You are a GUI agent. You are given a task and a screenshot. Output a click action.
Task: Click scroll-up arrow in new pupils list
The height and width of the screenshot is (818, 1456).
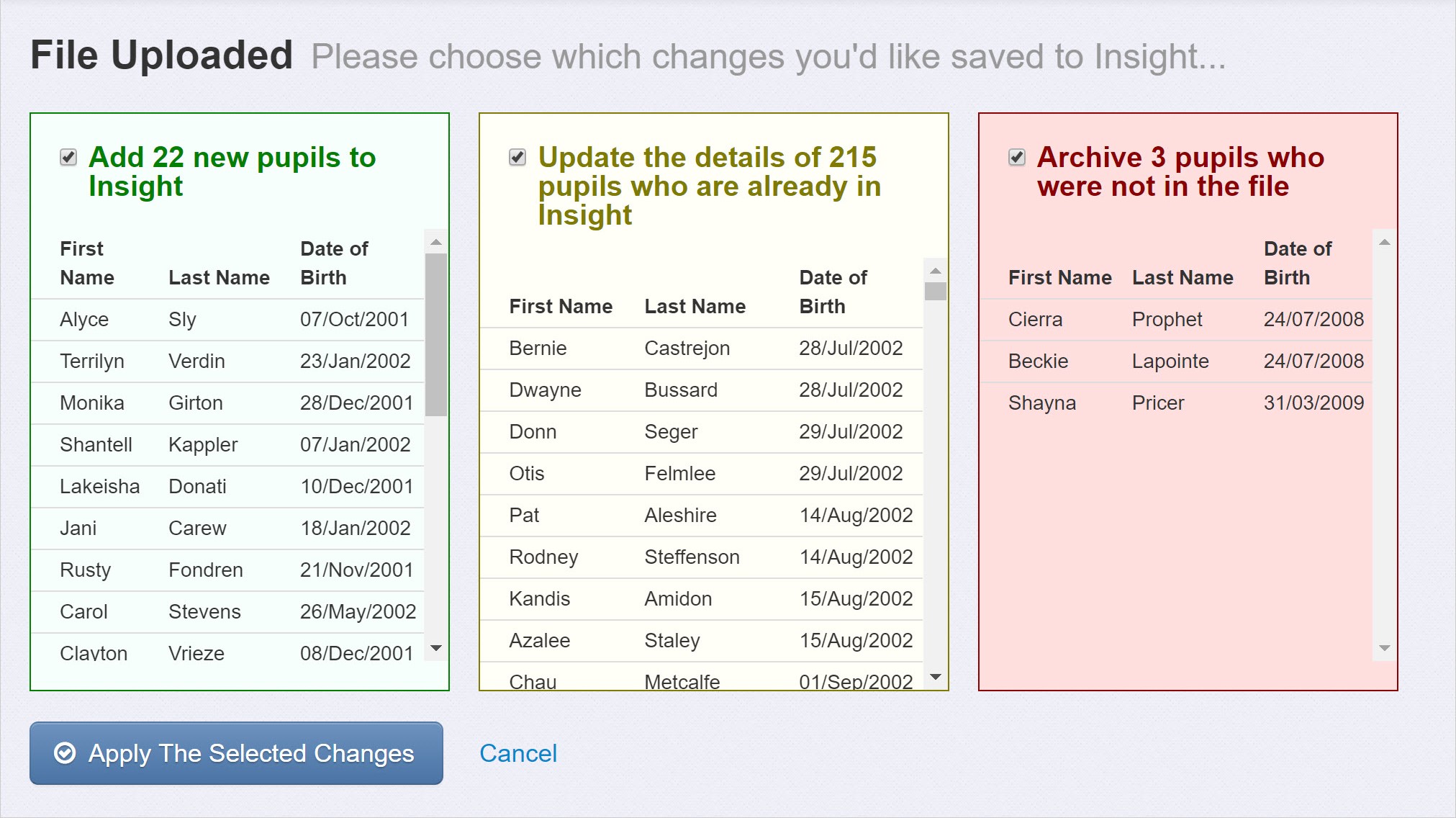436,242
